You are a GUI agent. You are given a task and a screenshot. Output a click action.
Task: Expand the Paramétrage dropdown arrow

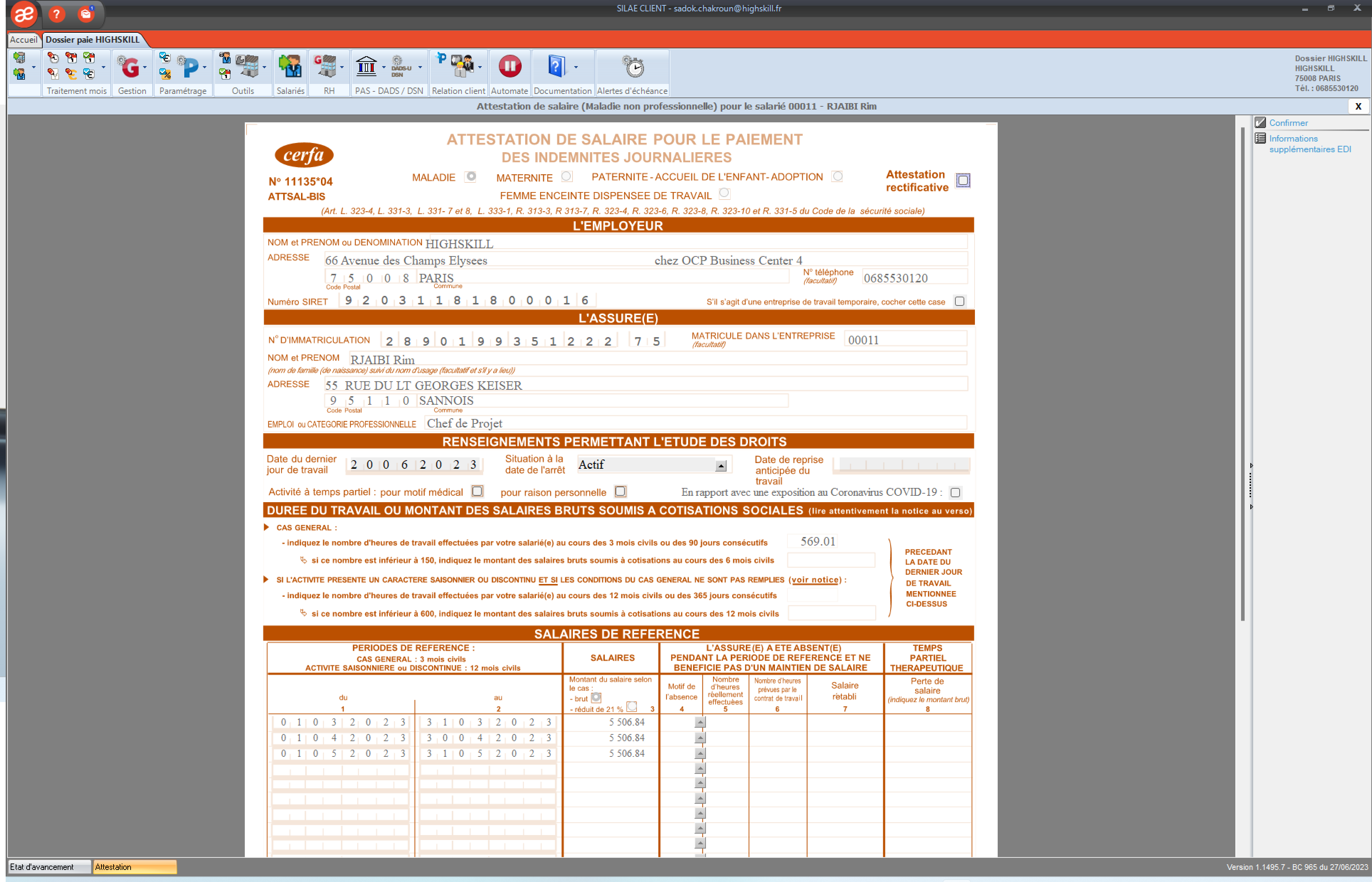[x=205, y=68]
